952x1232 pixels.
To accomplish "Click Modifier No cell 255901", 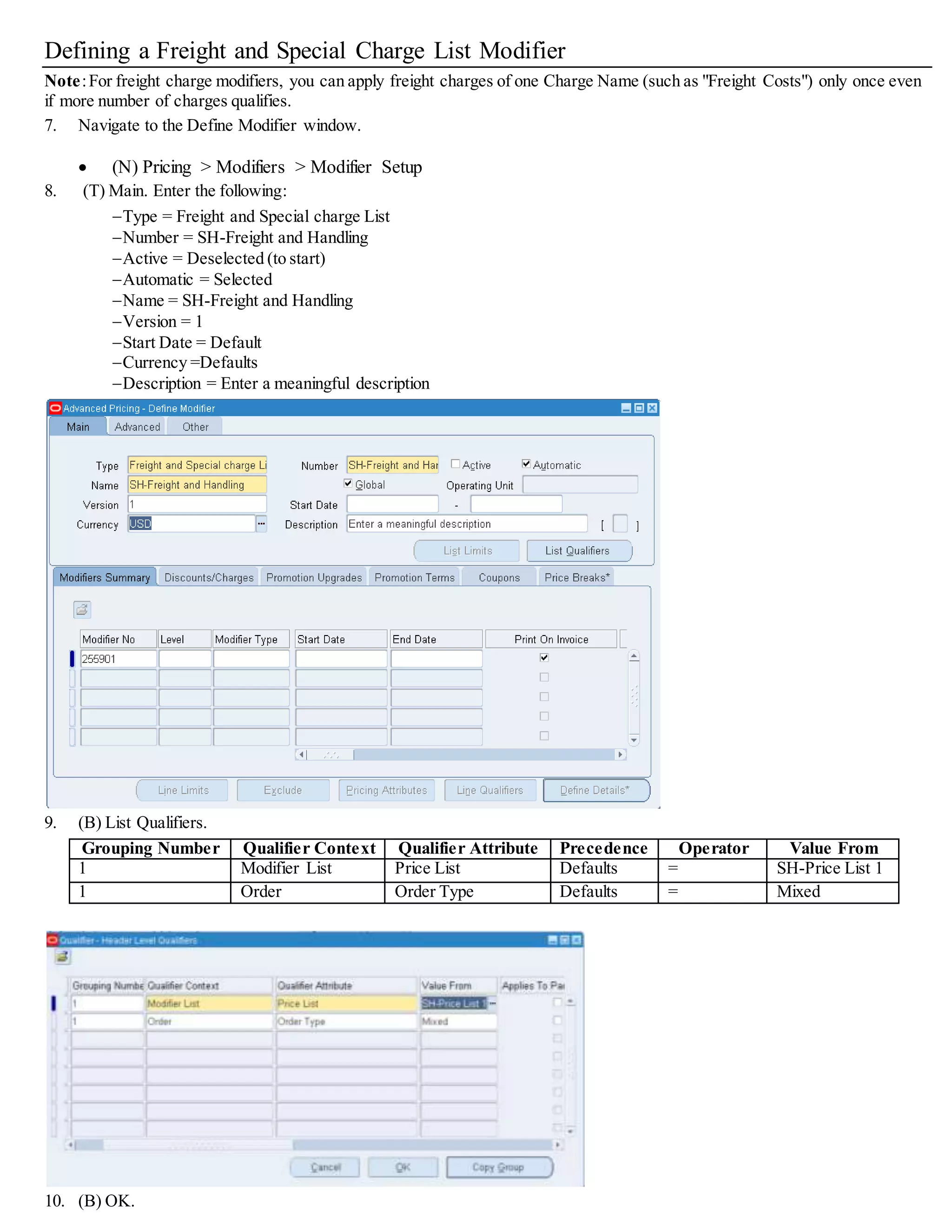I will (x=119, y=659).
